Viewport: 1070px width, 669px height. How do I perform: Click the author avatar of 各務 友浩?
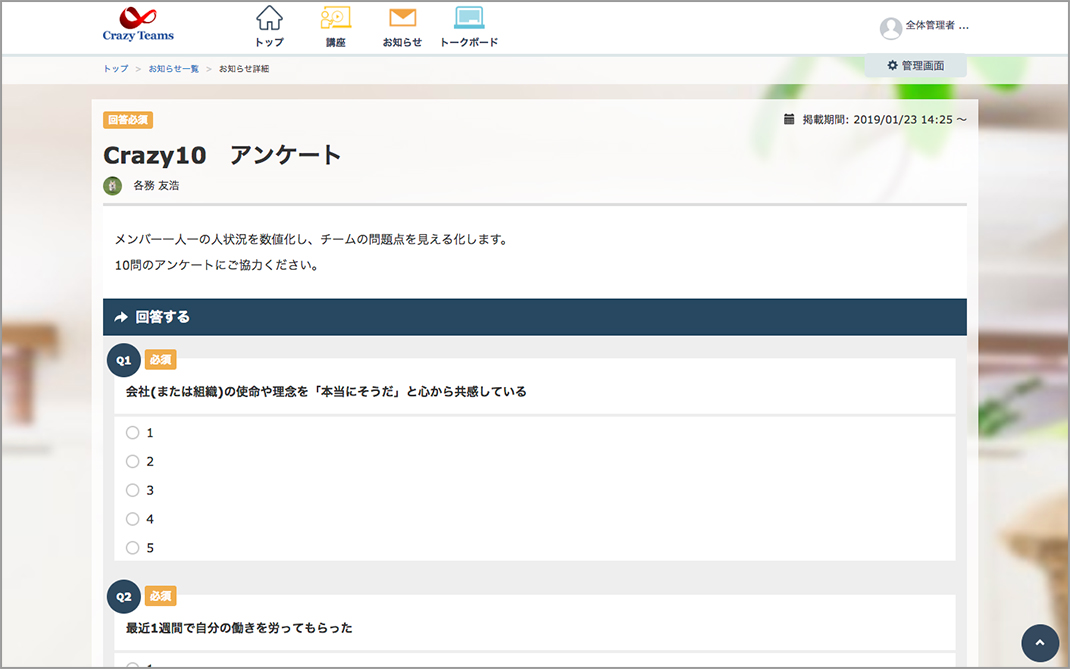113,186
